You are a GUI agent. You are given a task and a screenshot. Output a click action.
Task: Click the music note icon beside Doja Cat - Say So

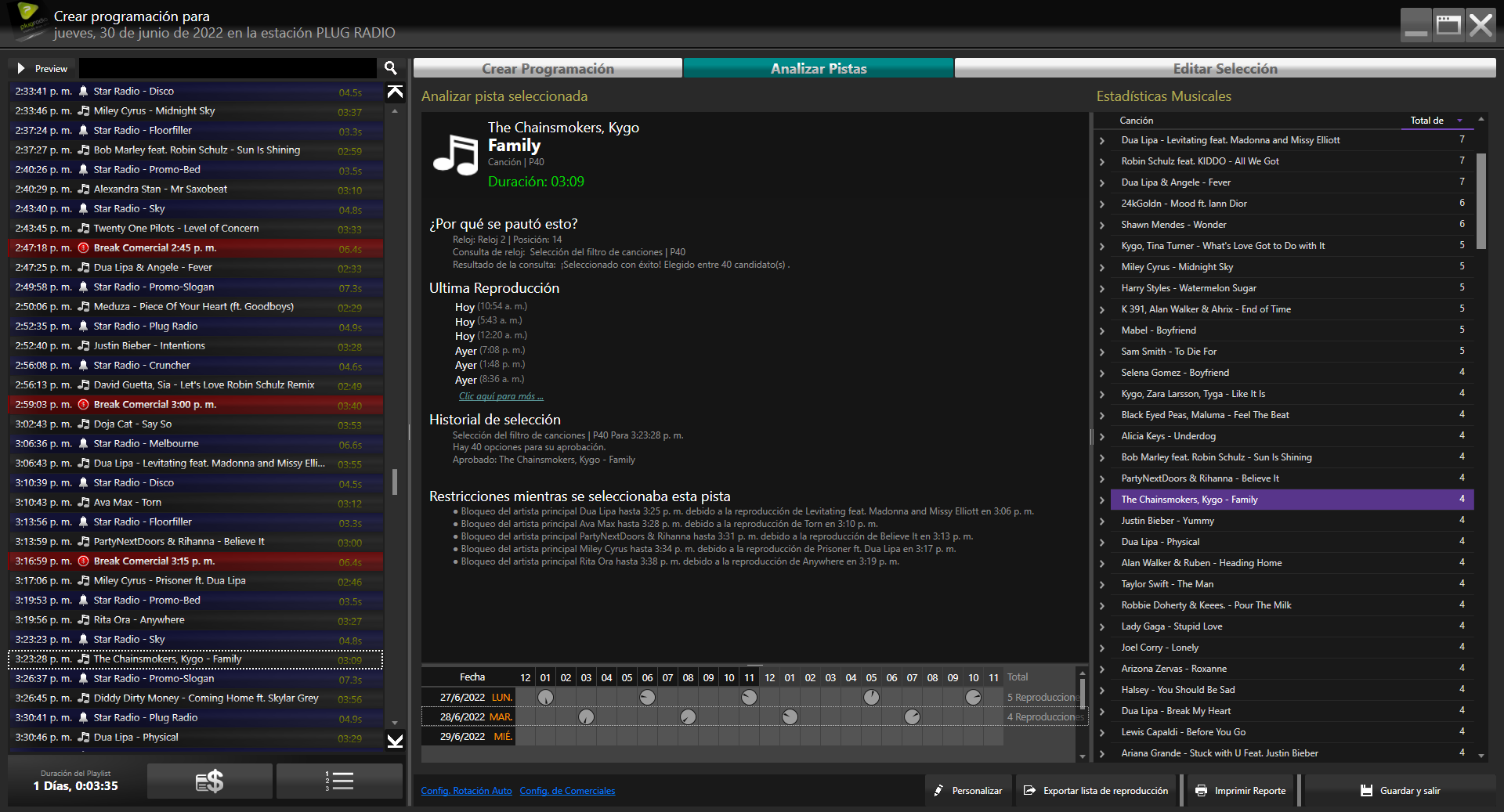(x=83, y=424)
